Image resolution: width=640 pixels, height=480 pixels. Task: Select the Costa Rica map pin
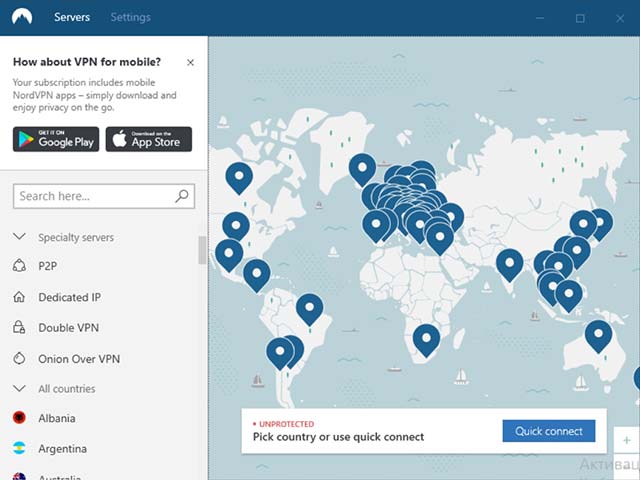257,275
